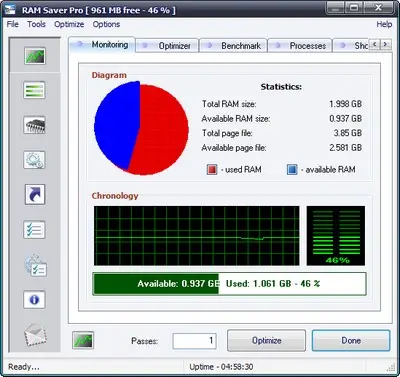Click the Passes input field
This screenshot has width=400, height=377.
pos(194,341)
